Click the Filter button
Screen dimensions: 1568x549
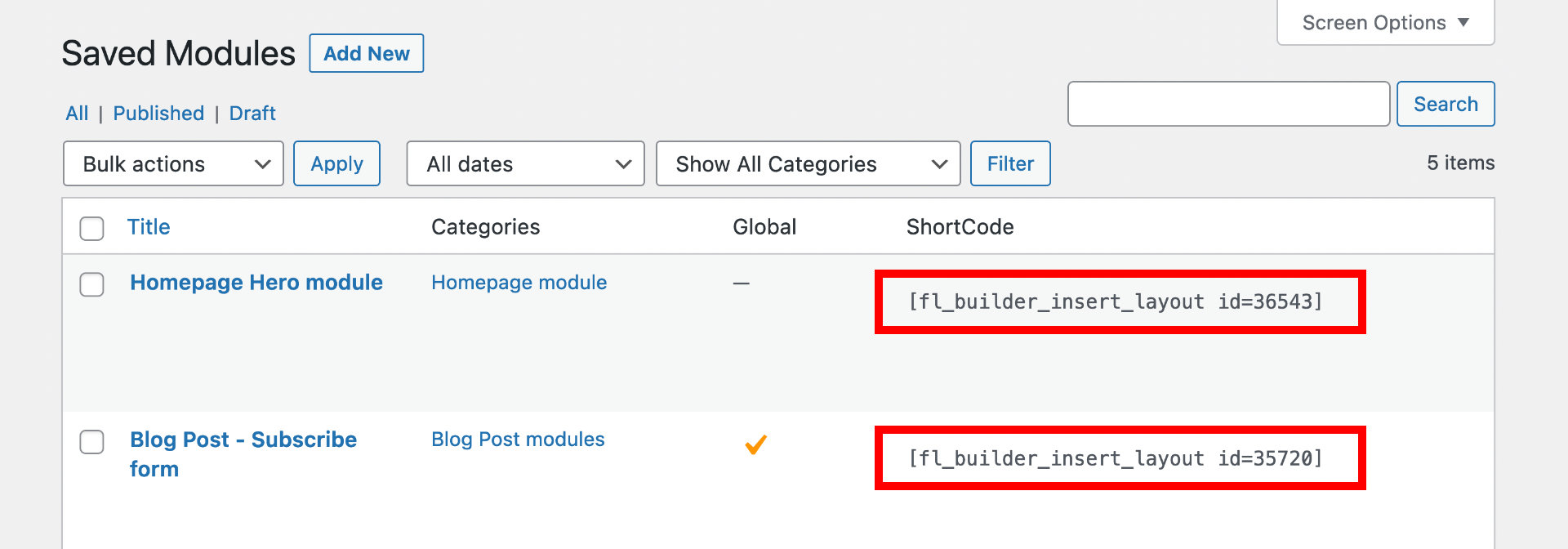[x=1010, y=163]
